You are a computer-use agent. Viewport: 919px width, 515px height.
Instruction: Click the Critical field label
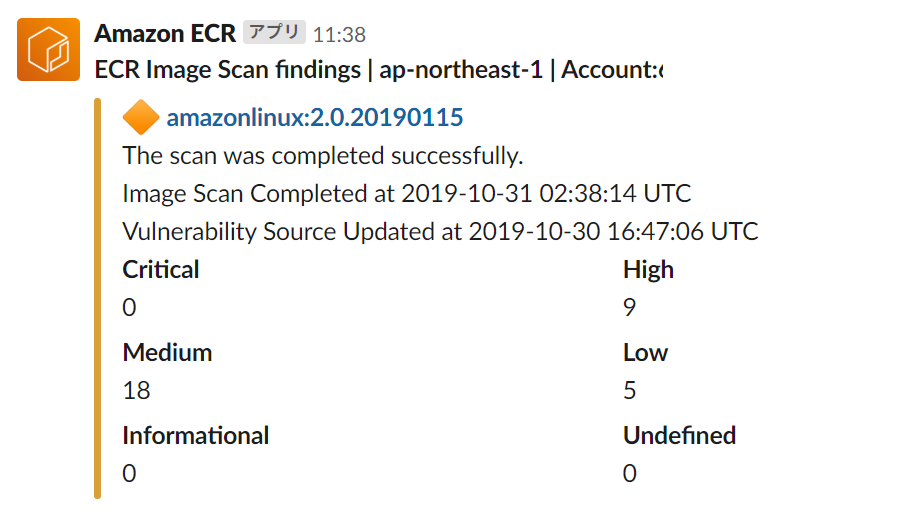(161, 270)
